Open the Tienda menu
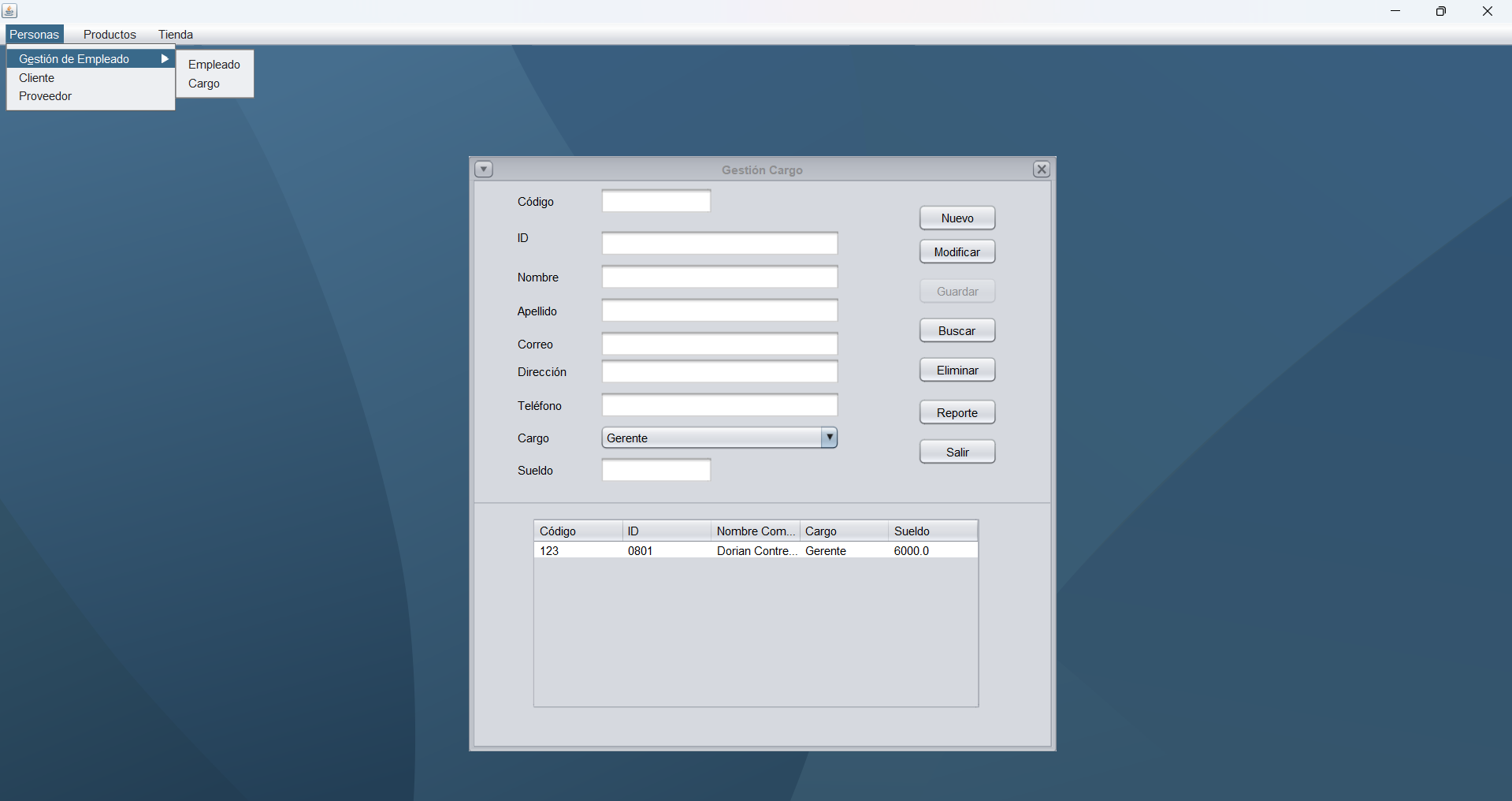The width and height of the screenshot is (1512, 801). coord(176,35)
